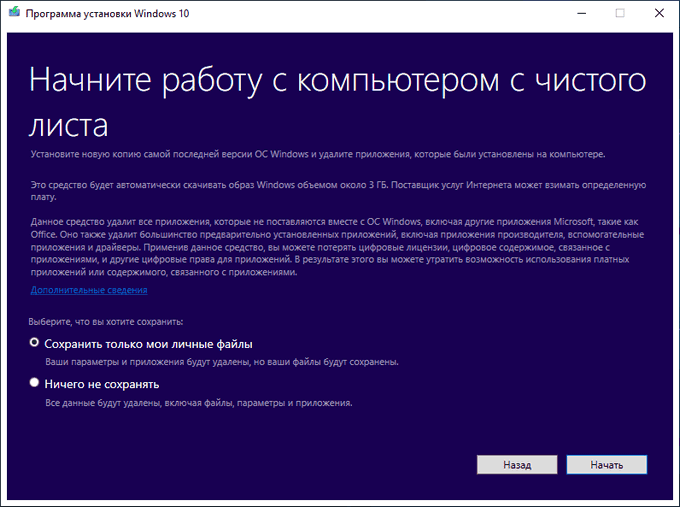Close the Windows 10 setup window
Screen dimensions: 680x507
(x=659, y=13)
